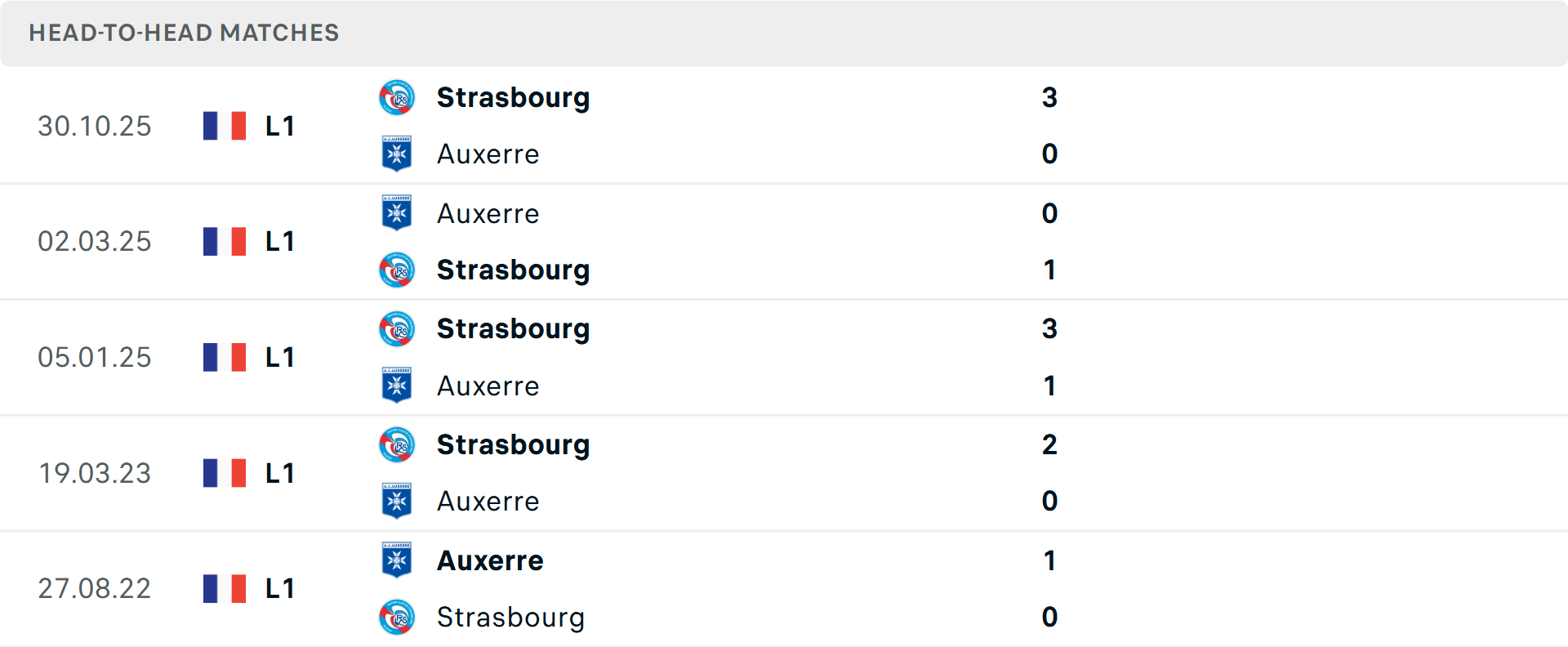Open Strasbourg team name in the latest match
The image size is (1568, 647).
click(513, 97)
